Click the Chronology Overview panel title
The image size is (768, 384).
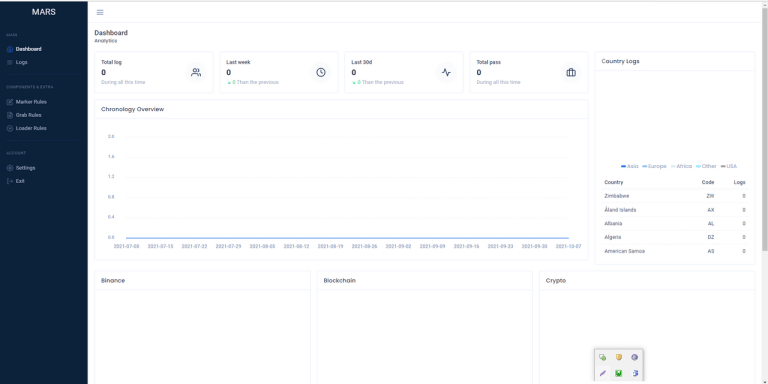point(132,109)
